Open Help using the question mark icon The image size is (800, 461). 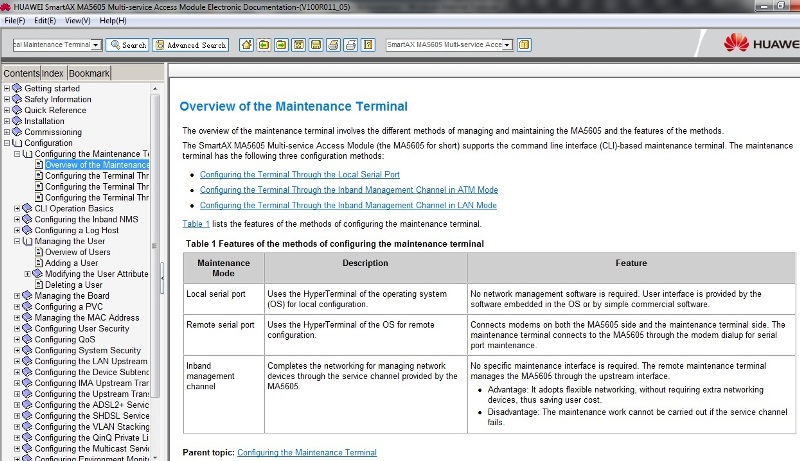click(x=368, y=45)
